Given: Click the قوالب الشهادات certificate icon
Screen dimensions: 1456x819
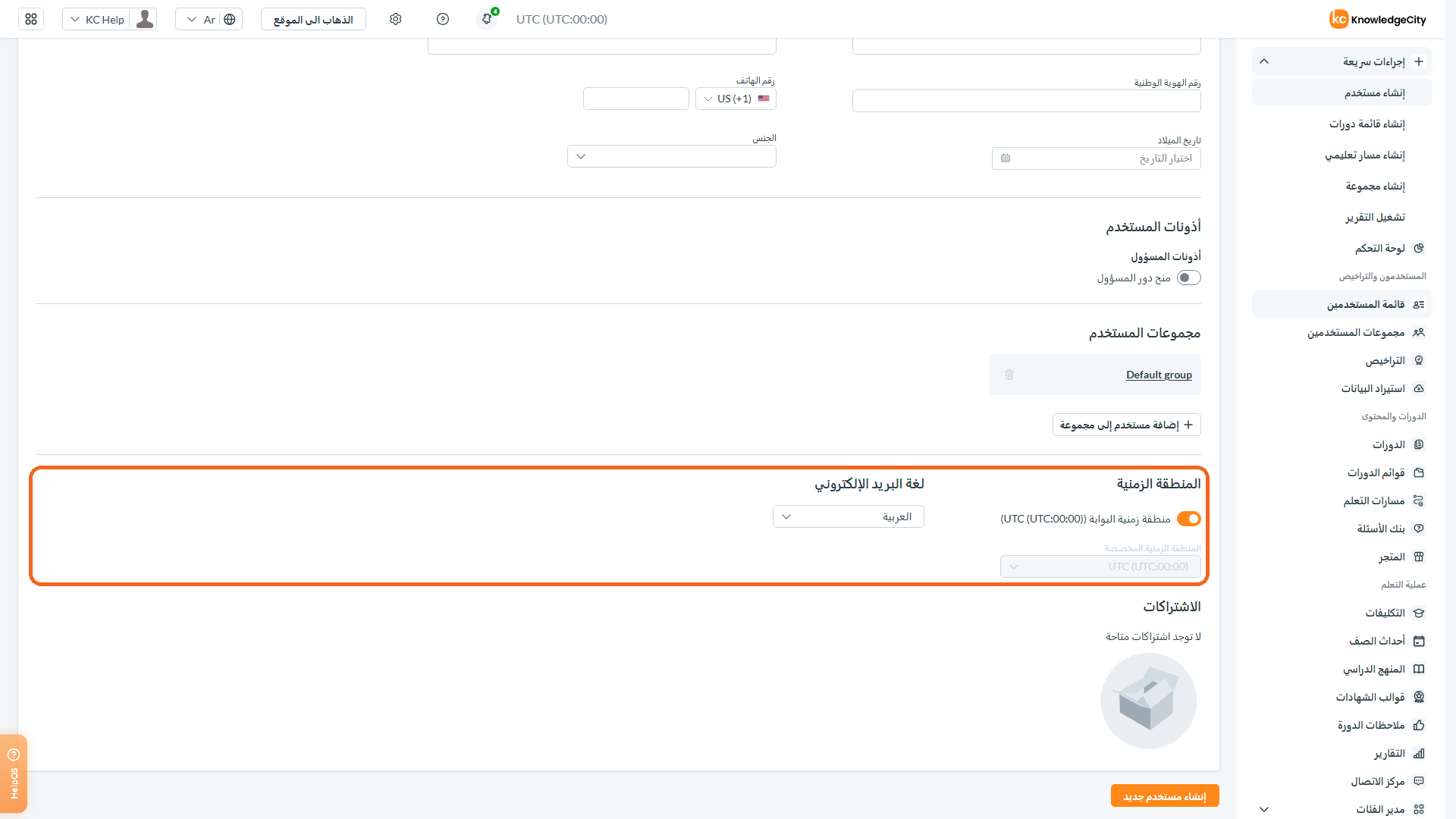Looking at the screenshot, I should coord(1419,697).
